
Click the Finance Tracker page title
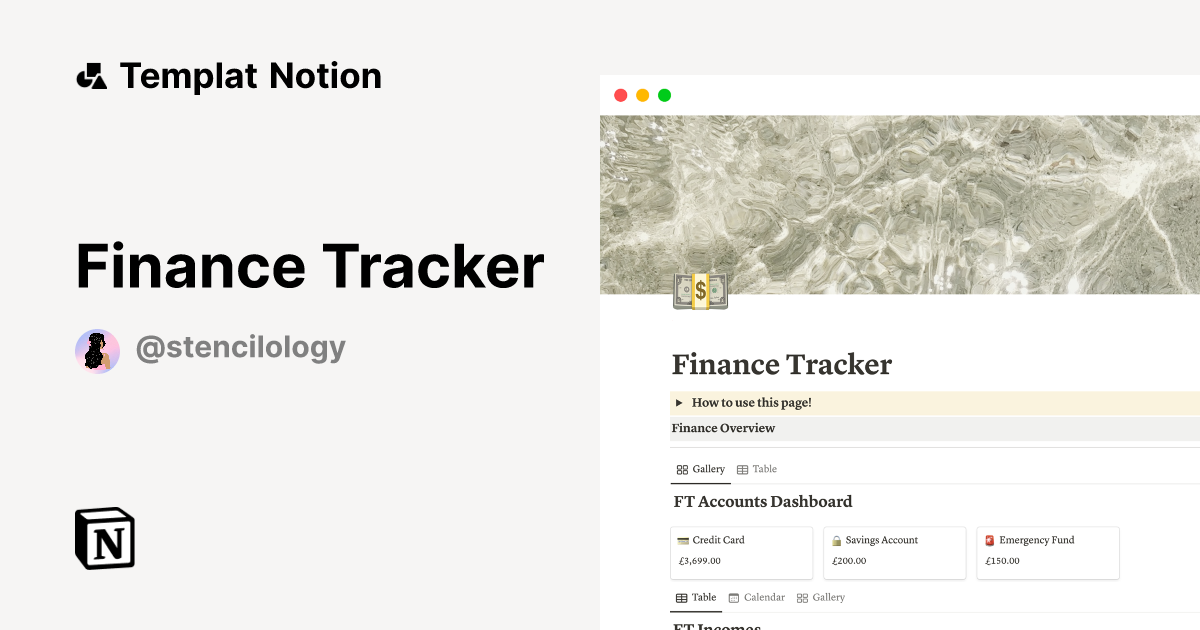pyautogui.click(x=782, y=364)
